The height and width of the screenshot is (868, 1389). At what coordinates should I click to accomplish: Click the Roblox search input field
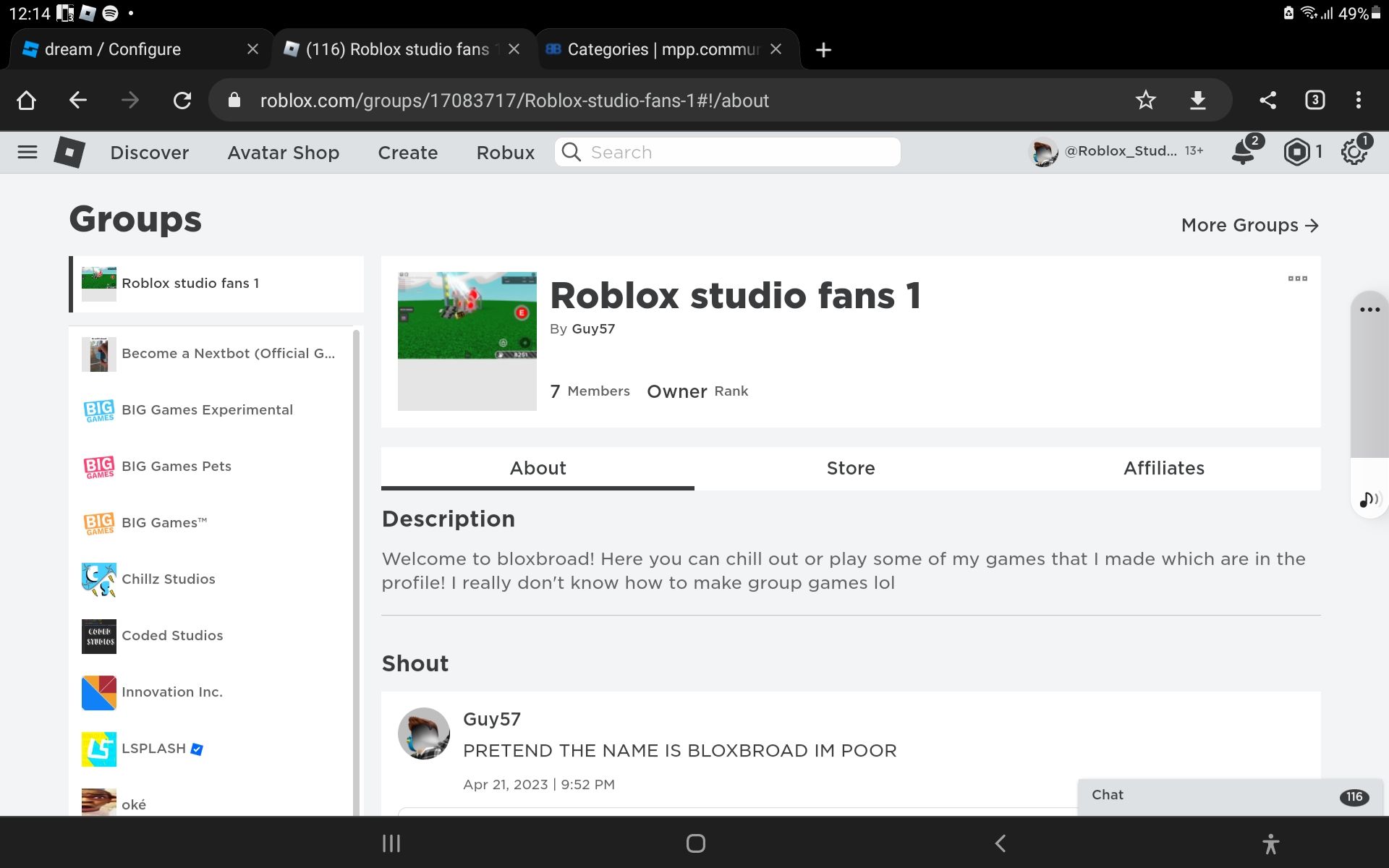[727, 152]
